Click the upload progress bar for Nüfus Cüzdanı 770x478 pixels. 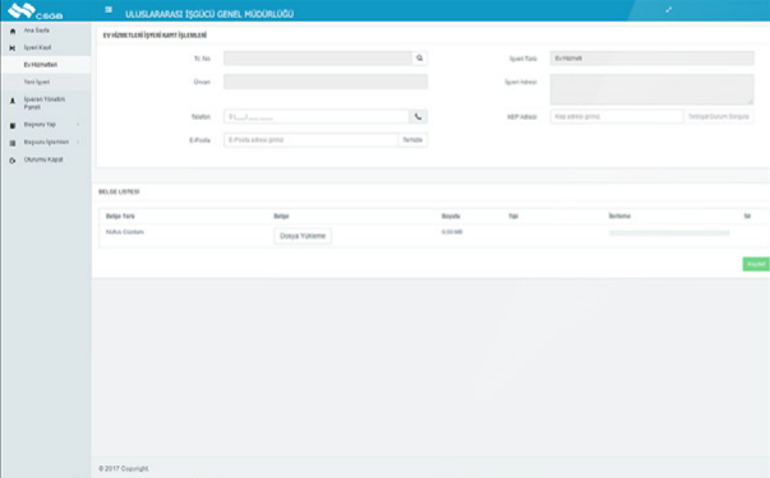click(x=669, y=233)
